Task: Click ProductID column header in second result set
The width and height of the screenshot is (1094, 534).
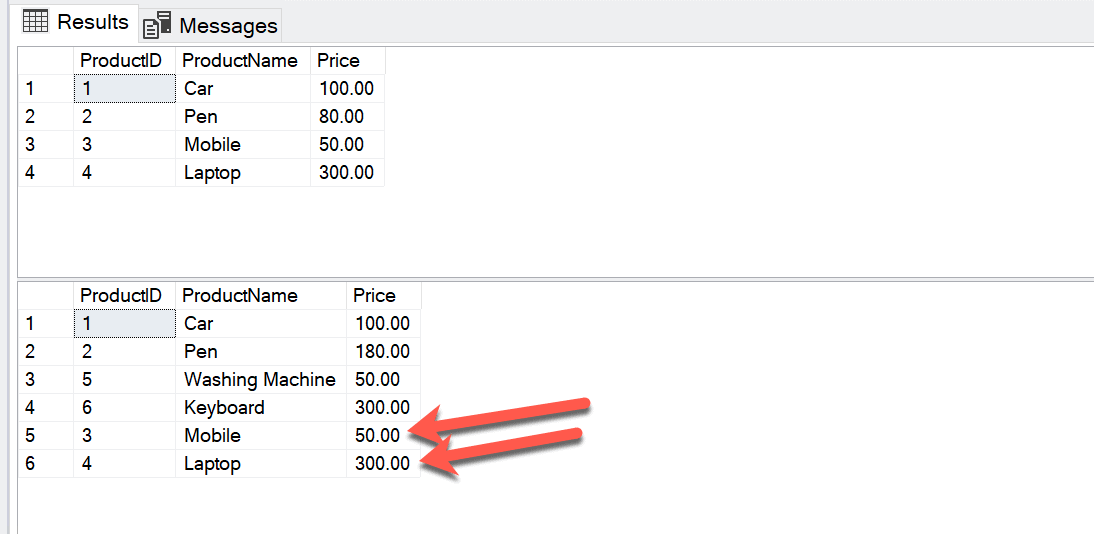Action: tap(120, 296)
